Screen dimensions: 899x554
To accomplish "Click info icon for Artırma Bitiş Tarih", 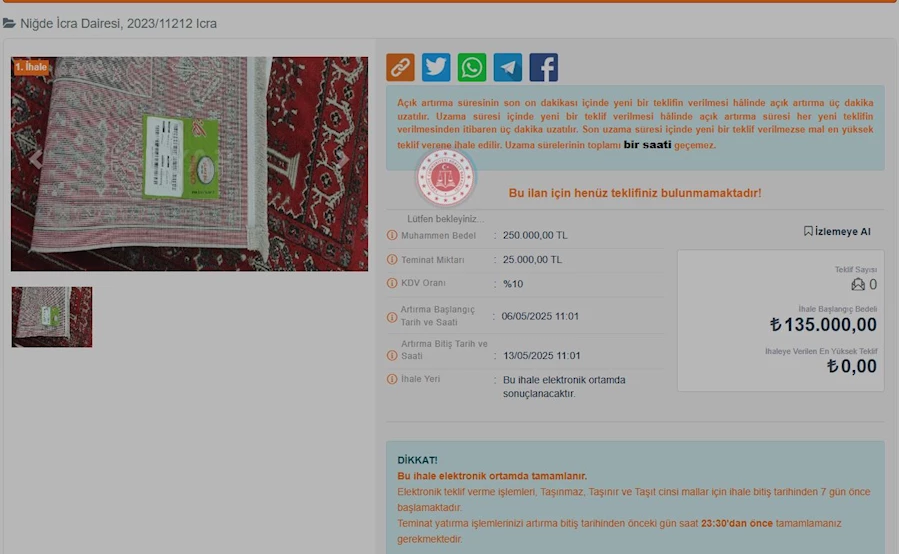I will tap(392, 355).
